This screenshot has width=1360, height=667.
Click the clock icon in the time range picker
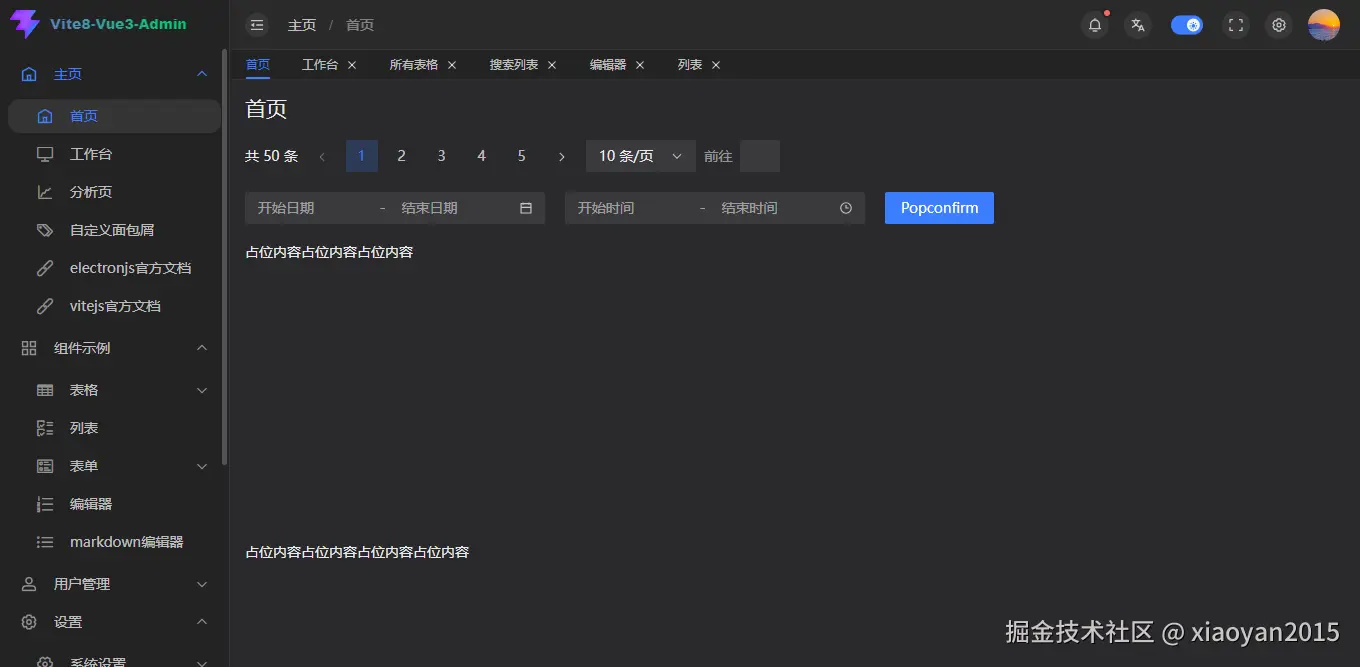pos(846,208)
